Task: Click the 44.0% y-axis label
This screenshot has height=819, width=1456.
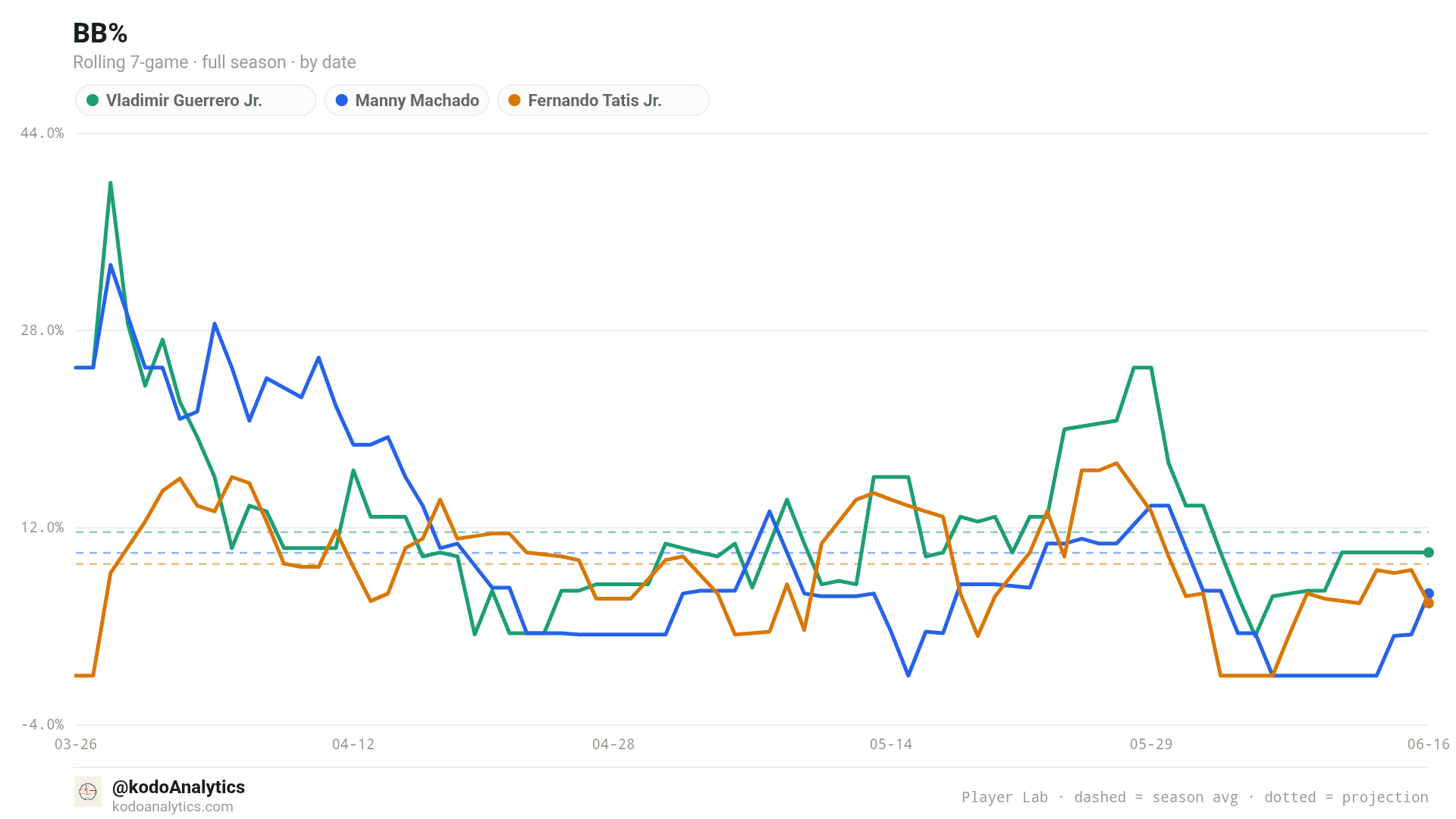Action: tap(42, 133)
